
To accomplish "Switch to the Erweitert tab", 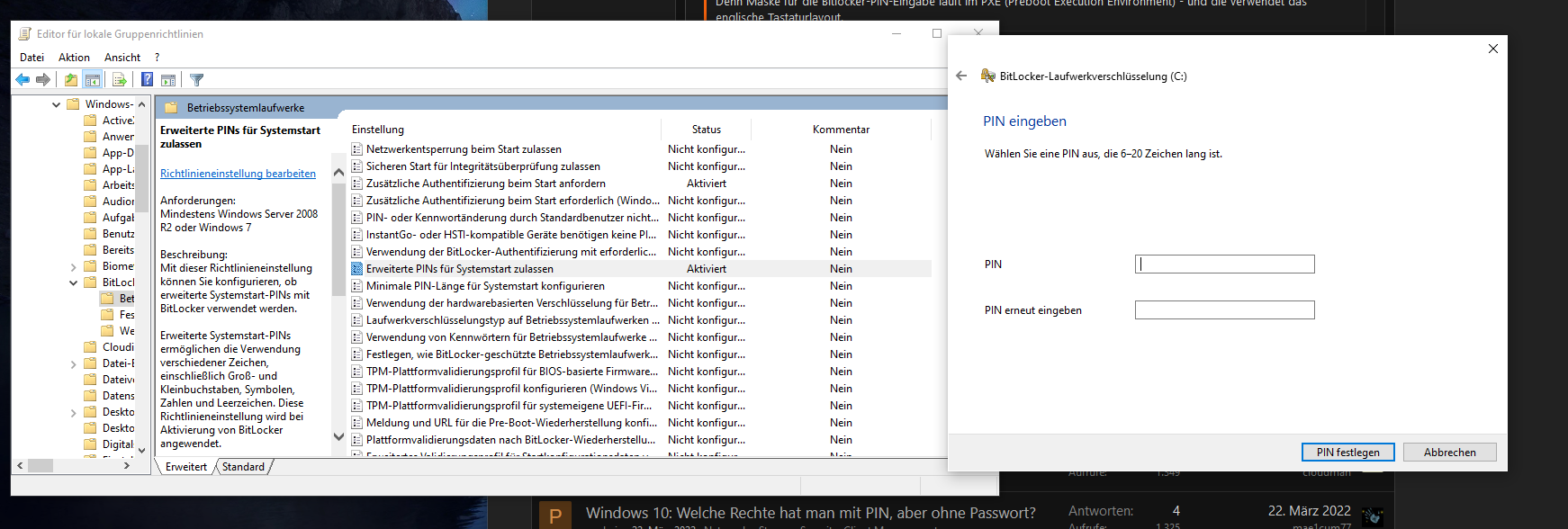I will (x=186, y=467).
